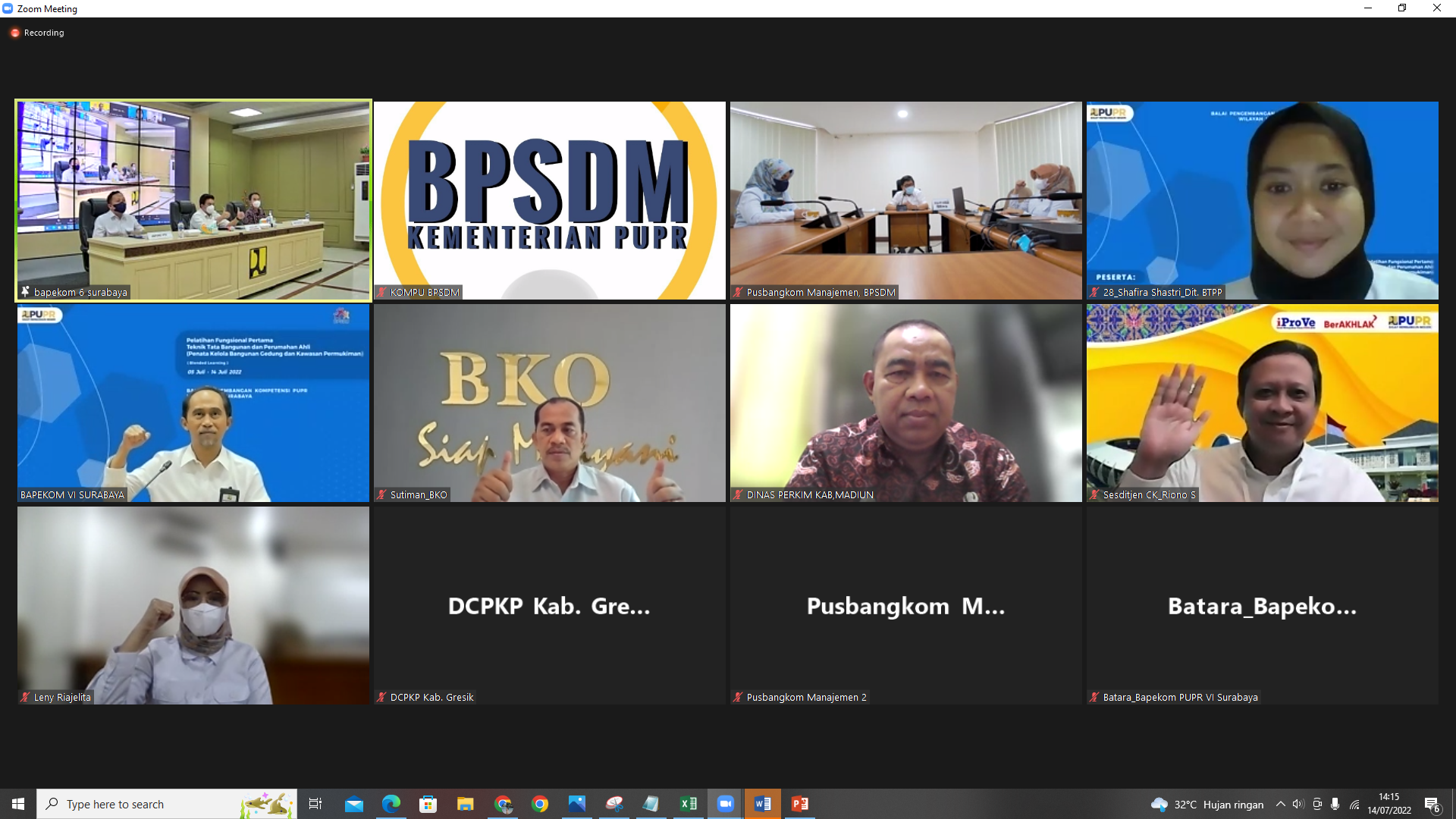Launch Microsoft Edge from the taskbar
The image size is (1456, 819).
[x=391, y=804]
